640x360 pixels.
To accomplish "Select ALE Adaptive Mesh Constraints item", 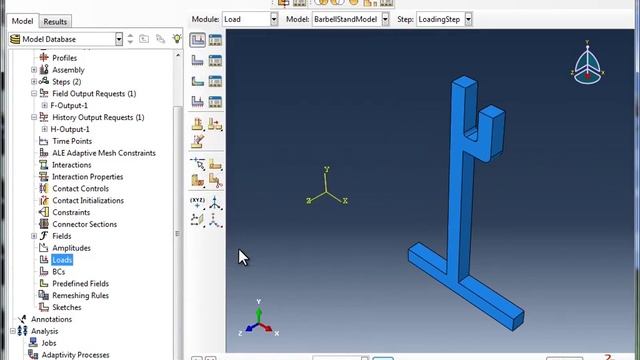I will 104,153.
